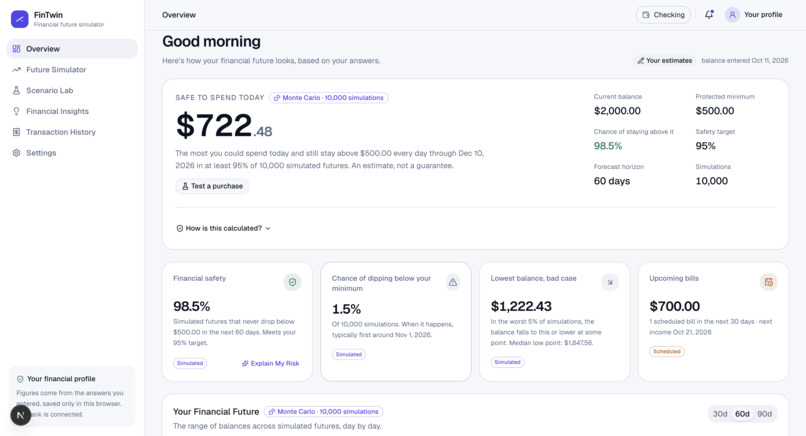Image resolution: width=806 pixels, height=436 pixels.
Task: Click the Transaction History receipt icon
Action: 16,132
